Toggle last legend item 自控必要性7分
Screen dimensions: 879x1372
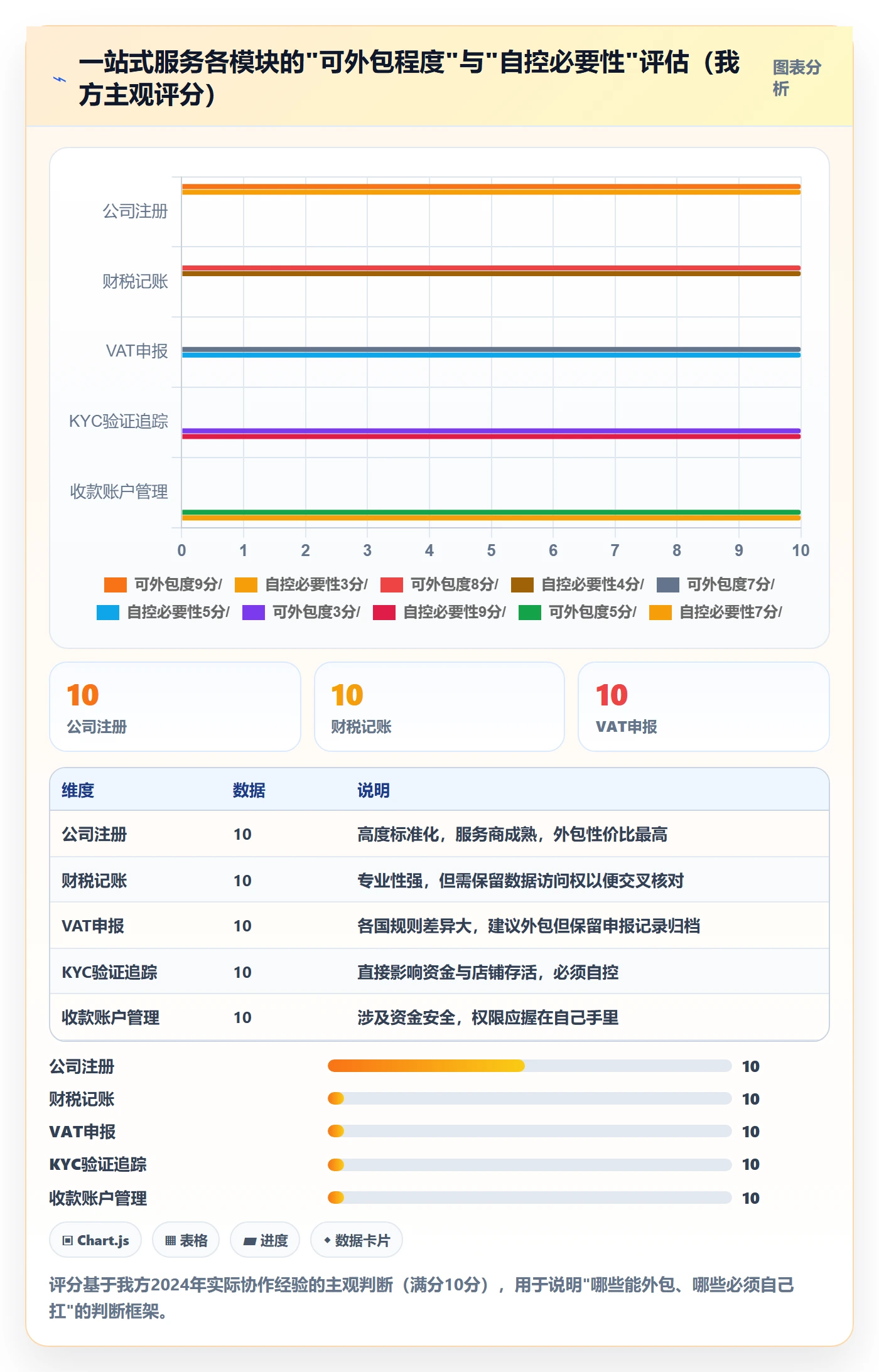[715, 613]
